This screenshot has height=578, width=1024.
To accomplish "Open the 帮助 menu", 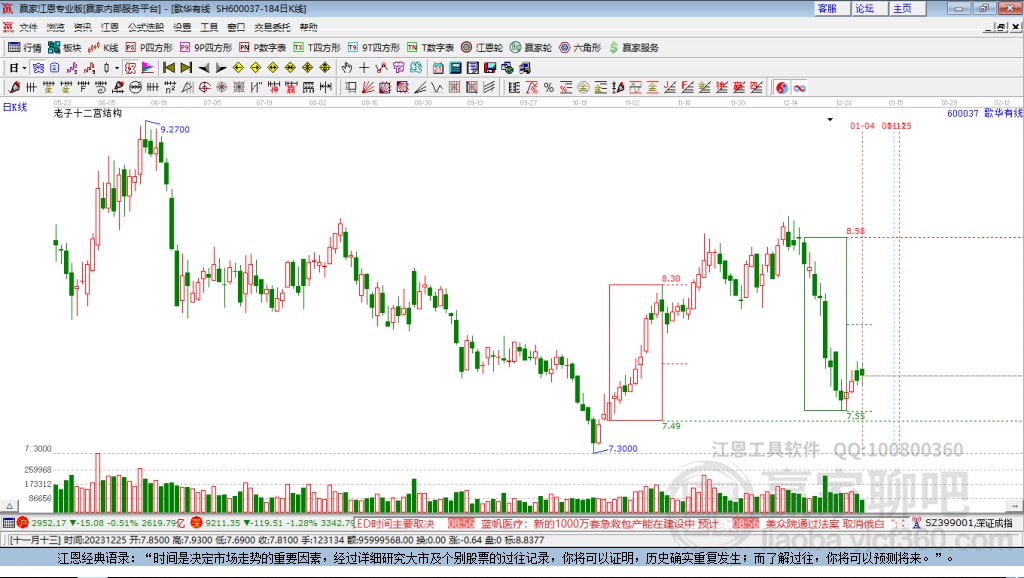I will [308, 27].
